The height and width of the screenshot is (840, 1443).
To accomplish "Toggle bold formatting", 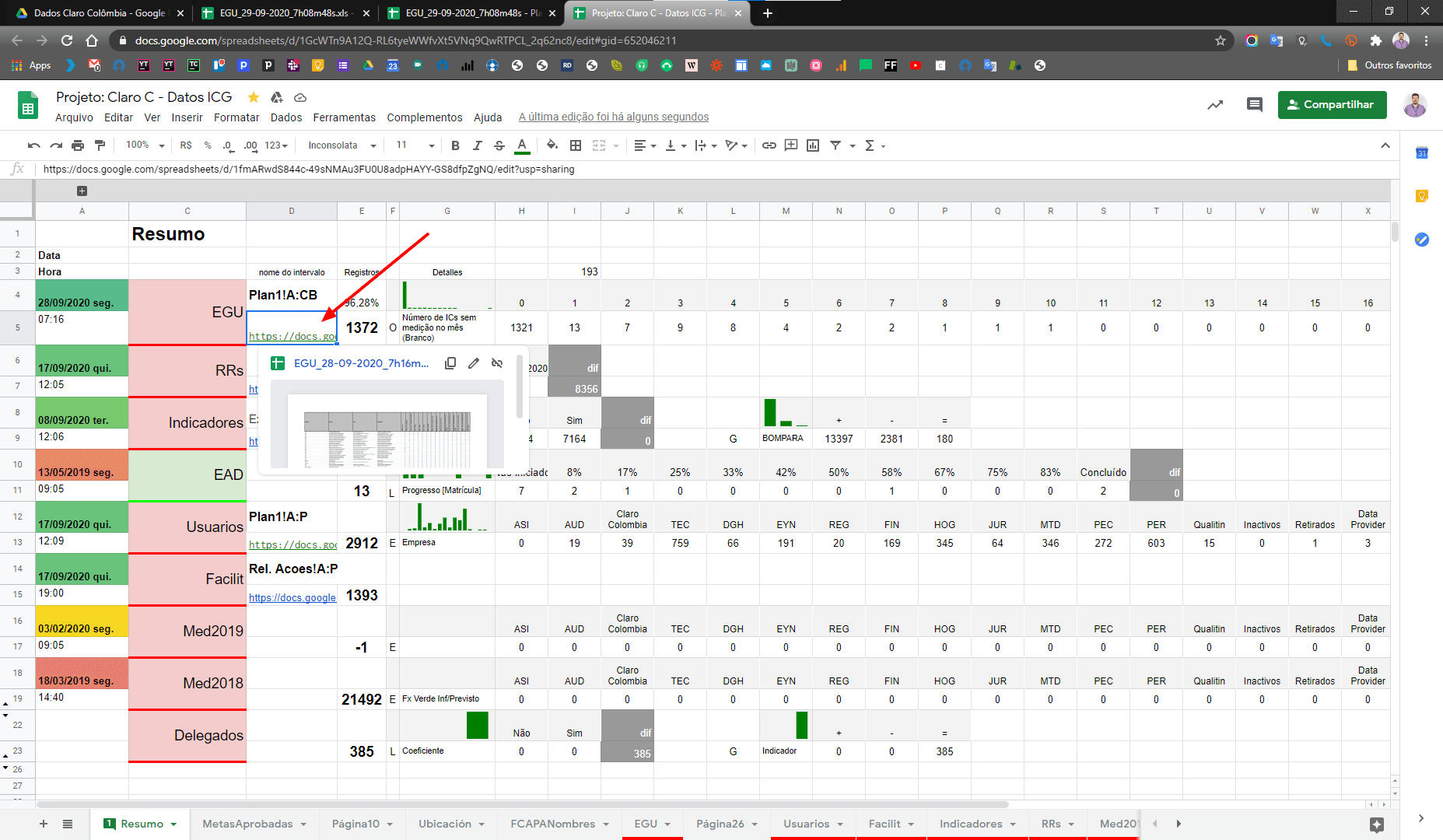I will click(x=455, y=145).
